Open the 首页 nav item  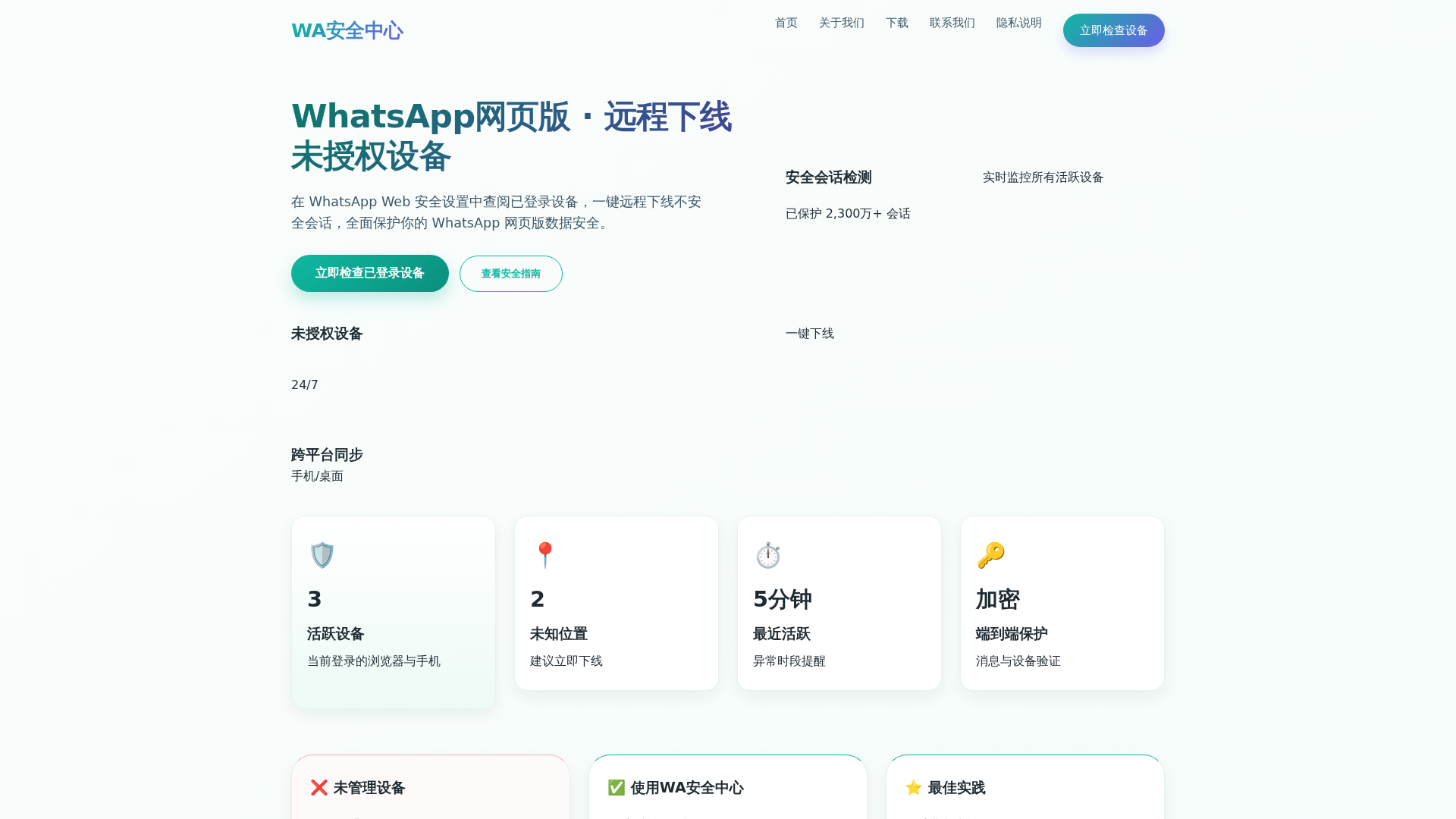[x=786, y=23]
